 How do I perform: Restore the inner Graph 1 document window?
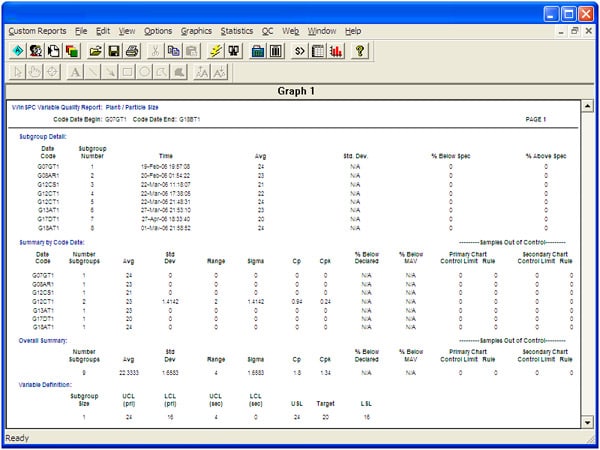click(x=573, y=31)
